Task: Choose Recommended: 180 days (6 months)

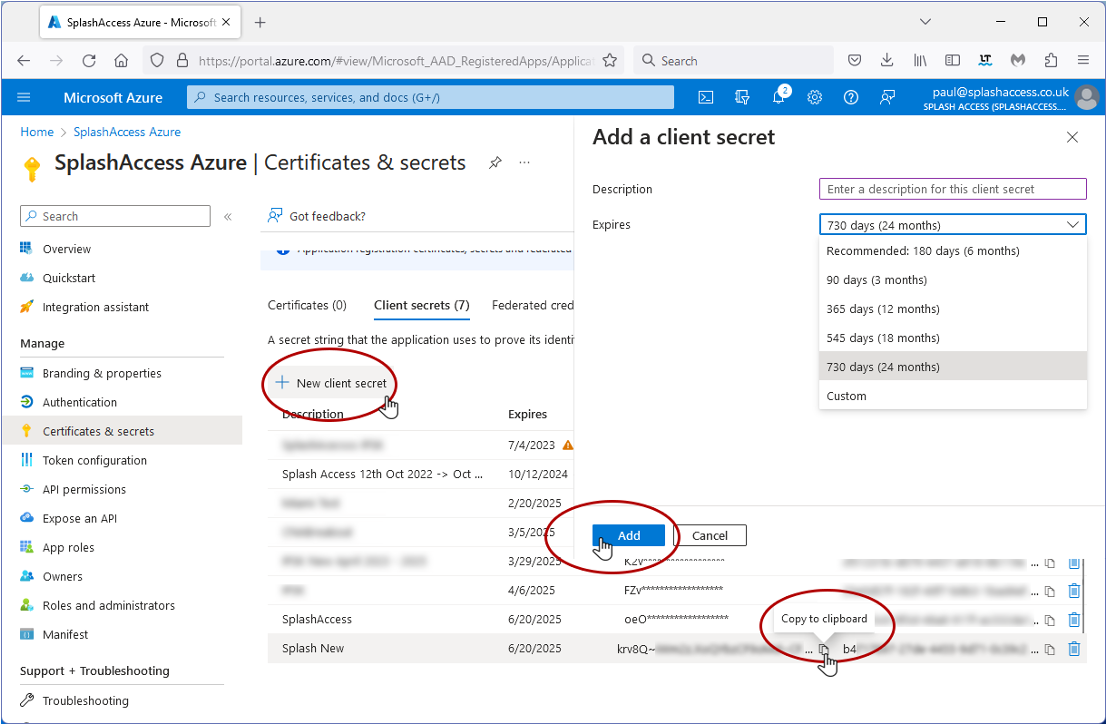Action: click(952, 251)
